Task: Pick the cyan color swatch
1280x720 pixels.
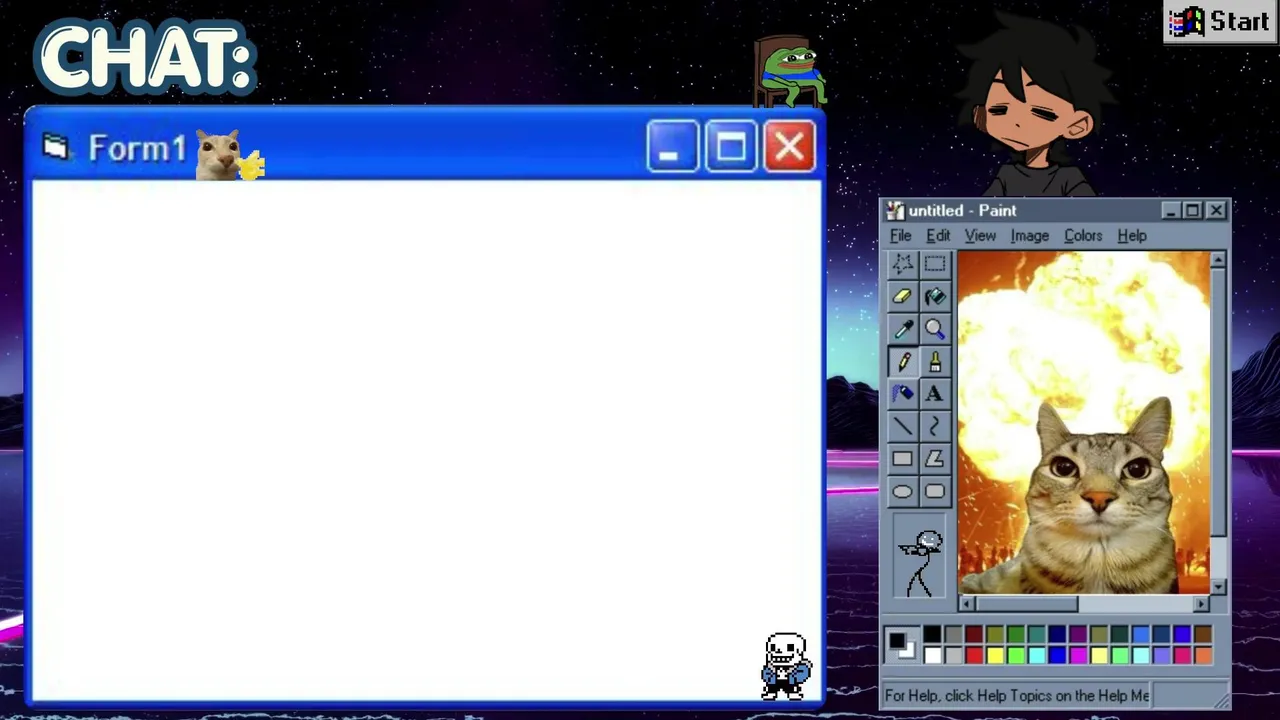Action: [x=1037, y=655]
